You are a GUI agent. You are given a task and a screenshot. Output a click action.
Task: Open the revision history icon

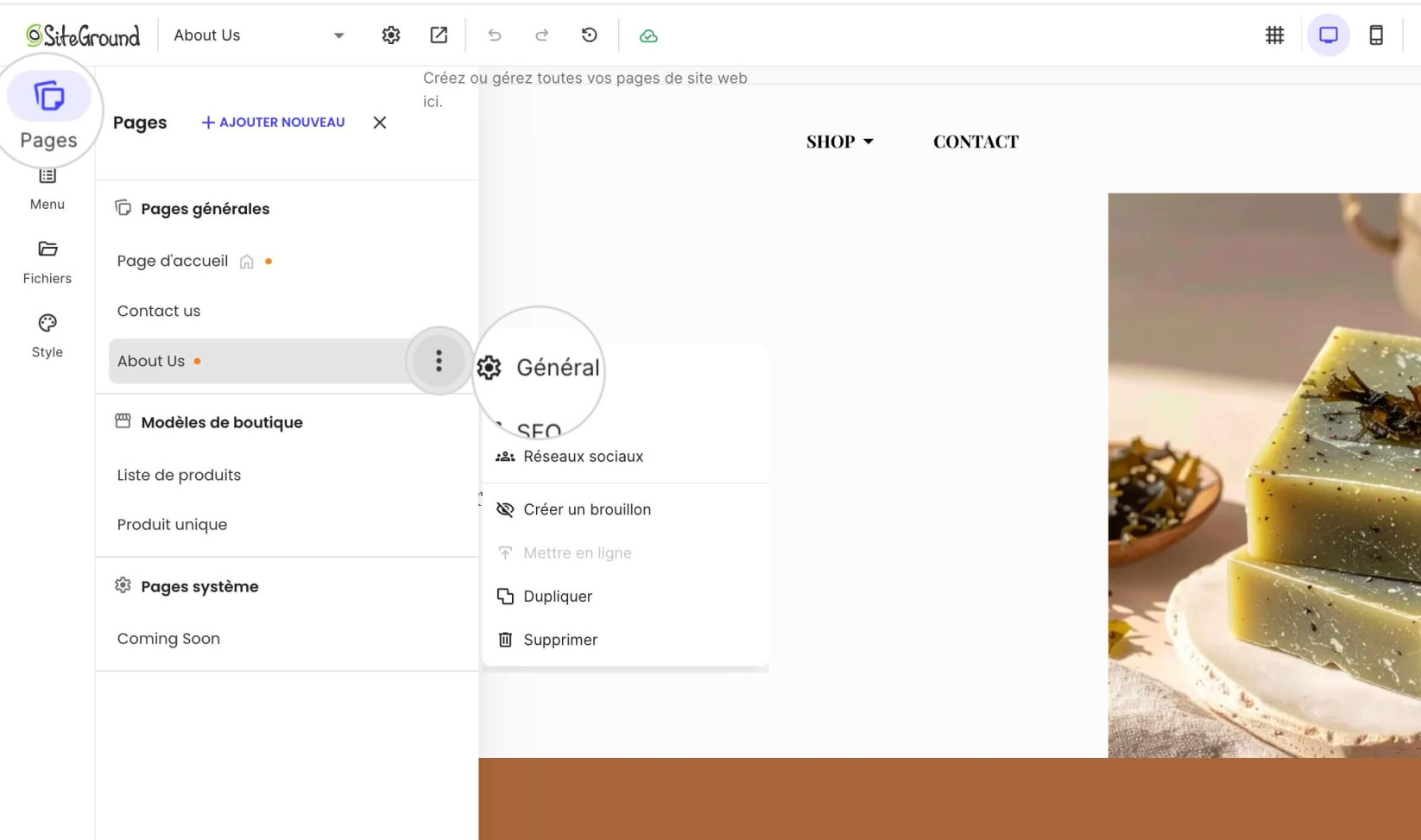pos(590,35)
